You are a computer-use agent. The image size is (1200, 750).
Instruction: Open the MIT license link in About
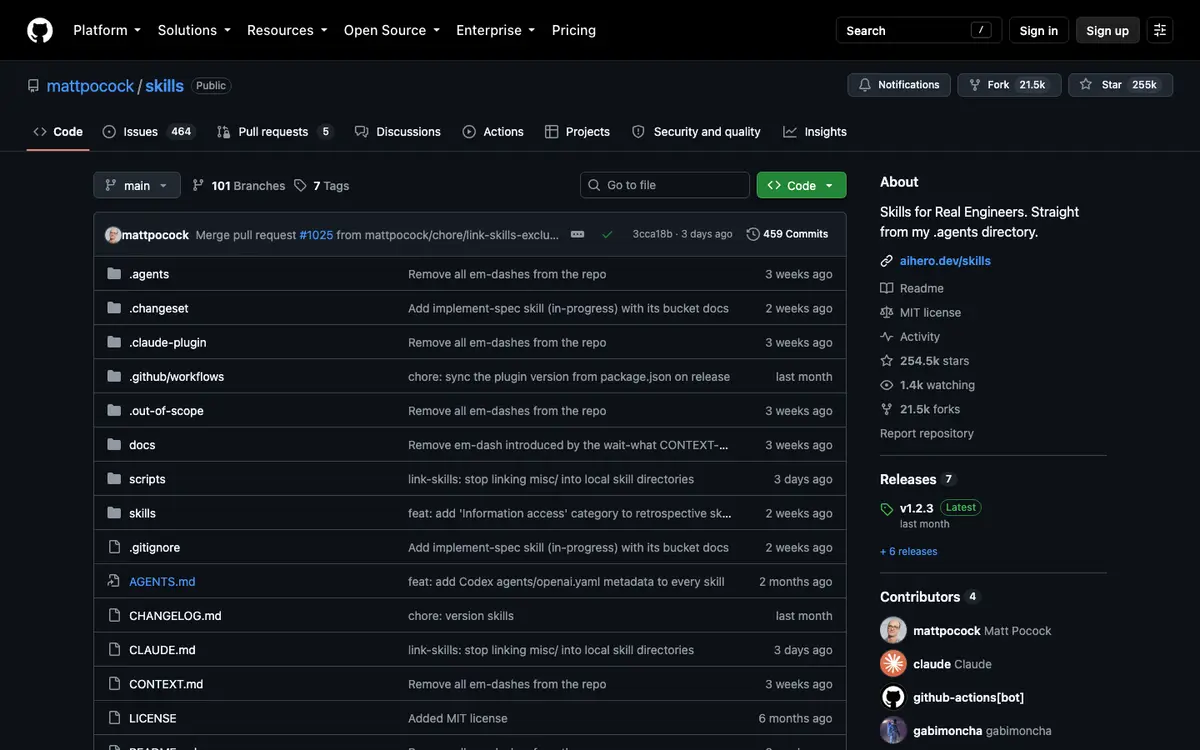pyautogui.click(x=930, y=312)
